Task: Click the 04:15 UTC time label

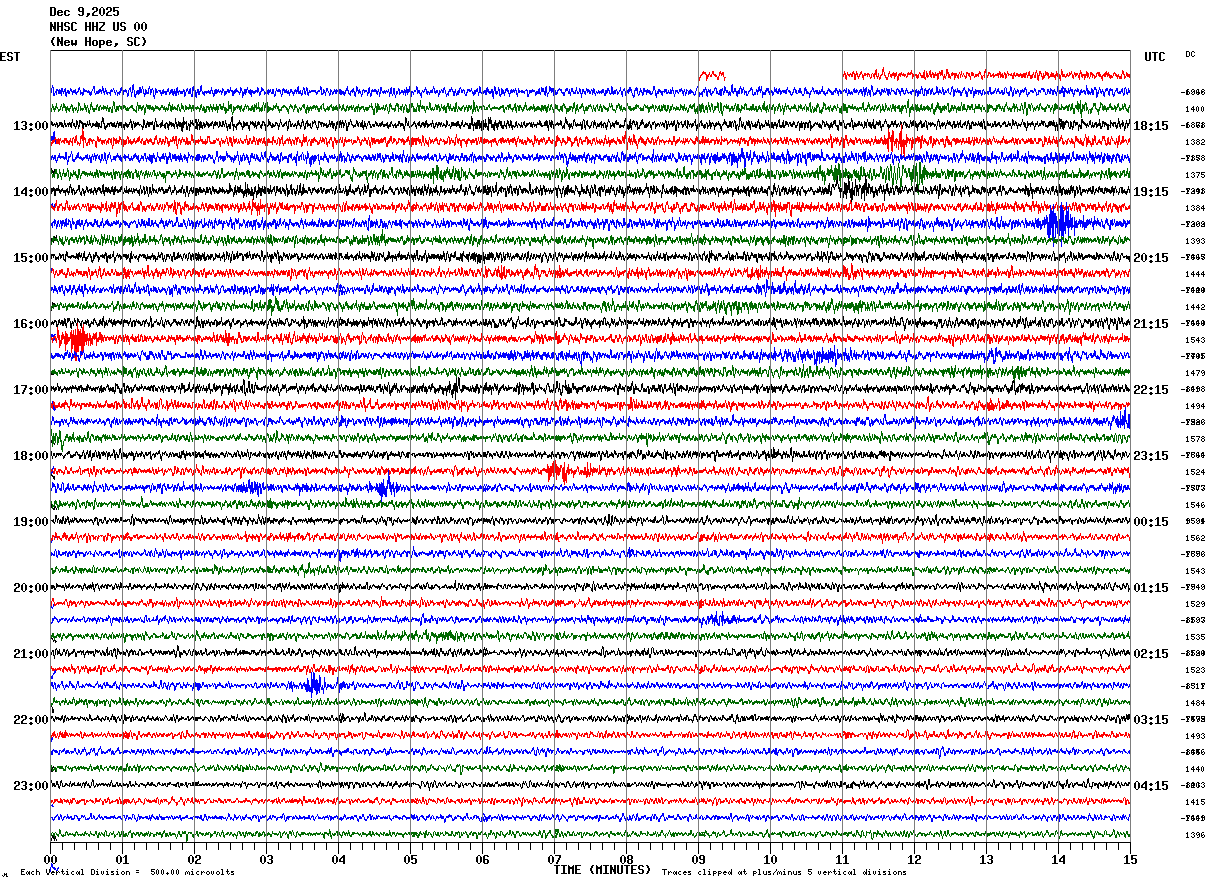Action: (x=1151, y=785)
